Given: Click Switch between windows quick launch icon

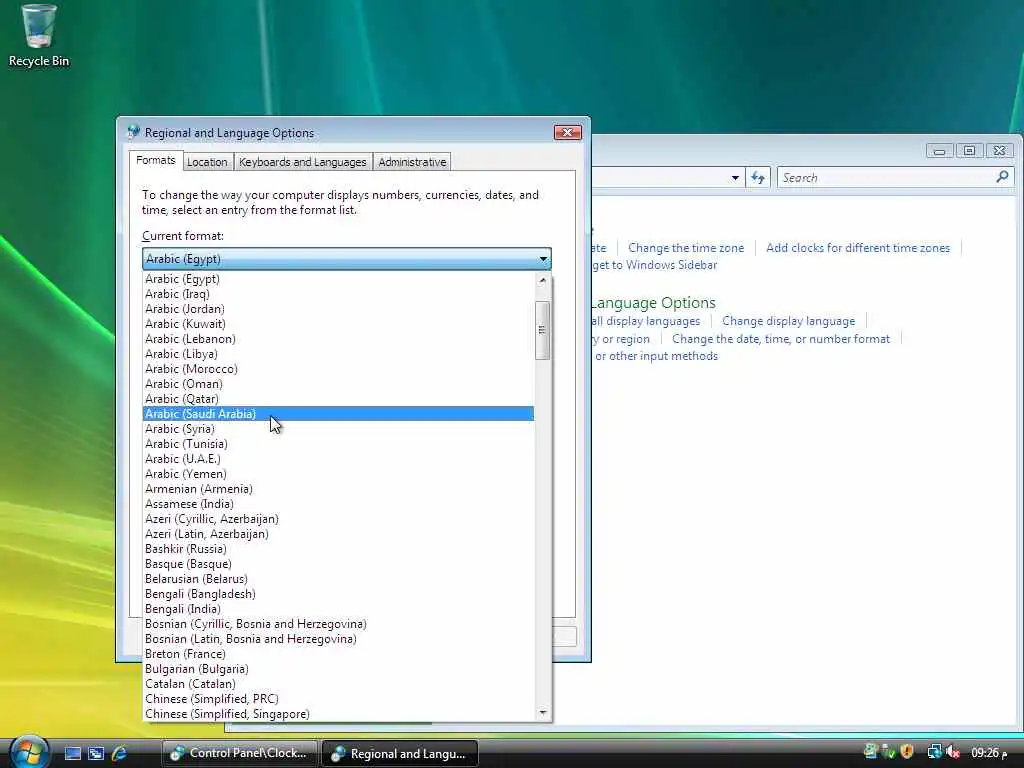Looking at the screenshot, I should point(96,753).
